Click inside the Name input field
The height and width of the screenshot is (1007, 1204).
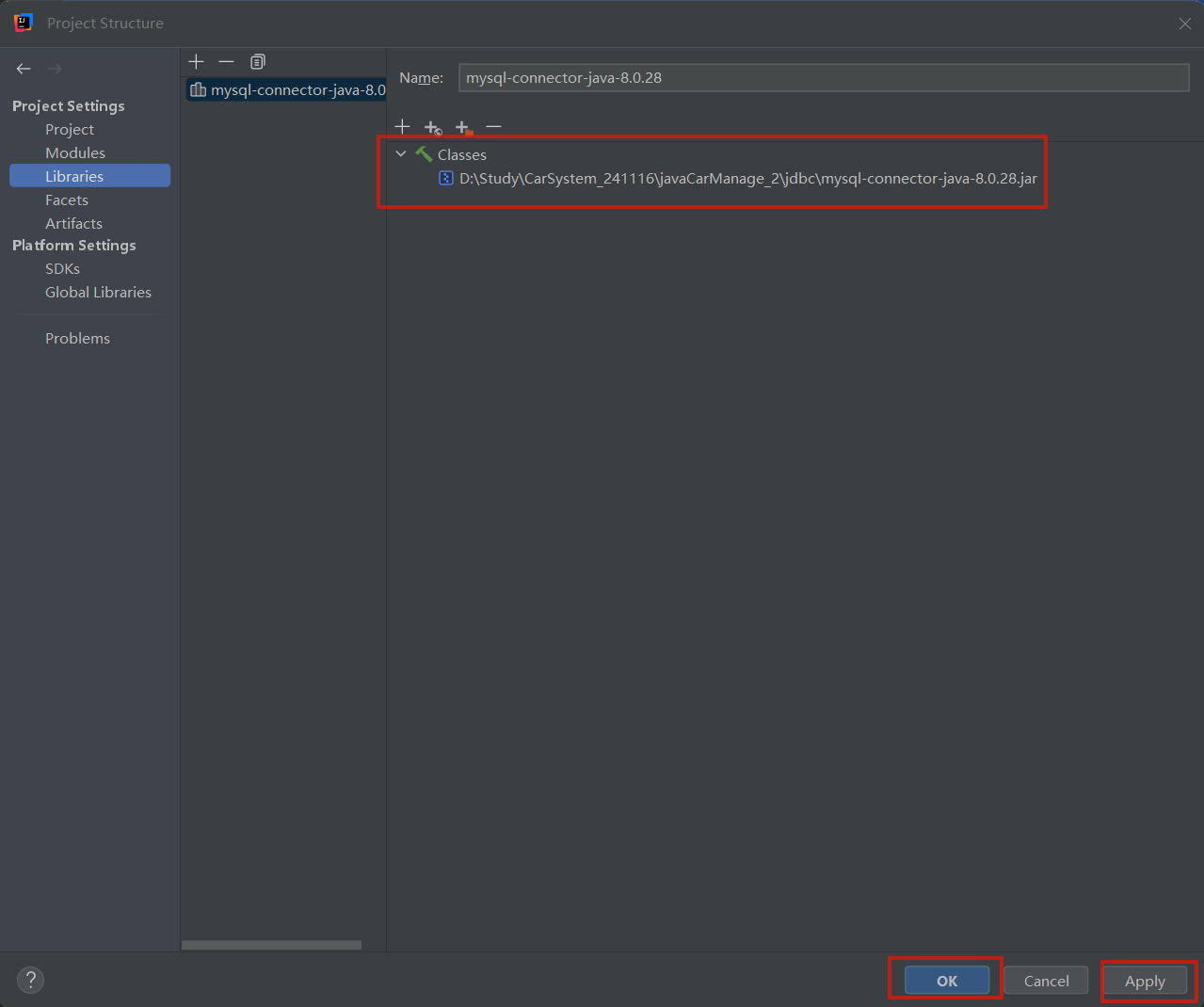(x=822, y=77)
